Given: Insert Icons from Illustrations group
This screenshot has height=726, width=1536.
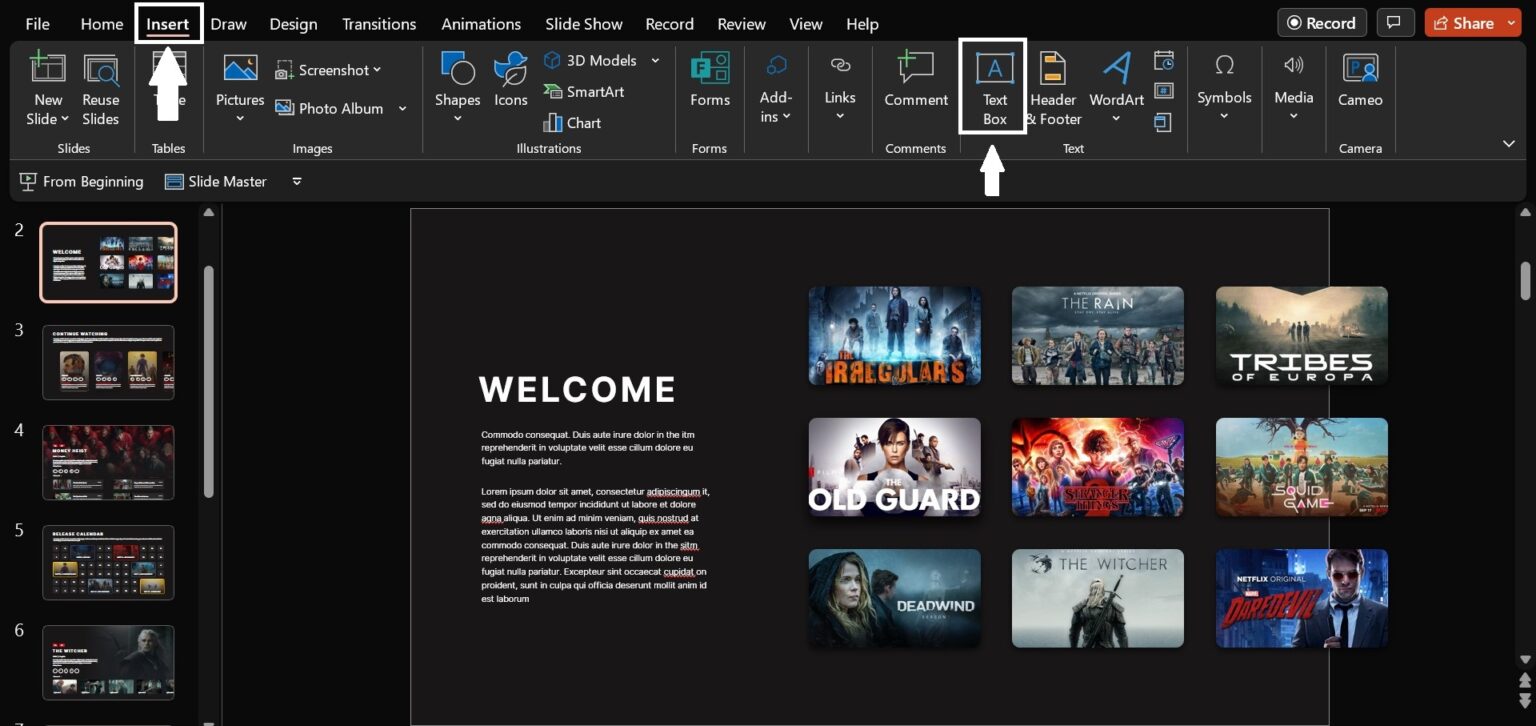Looking at the screenshot, I should (510, 79).
